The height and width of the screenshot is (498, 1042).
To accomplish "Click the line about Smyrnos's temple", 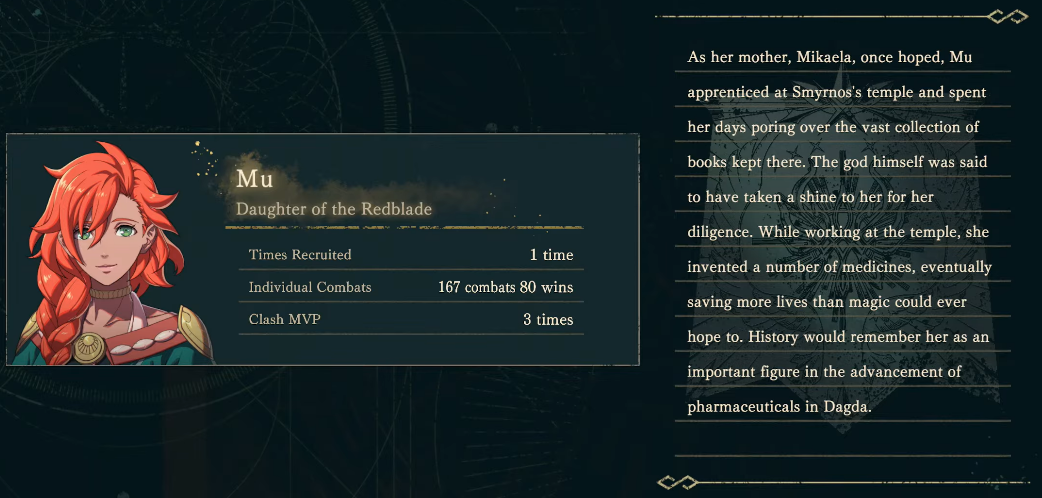I will pos(837,92).
